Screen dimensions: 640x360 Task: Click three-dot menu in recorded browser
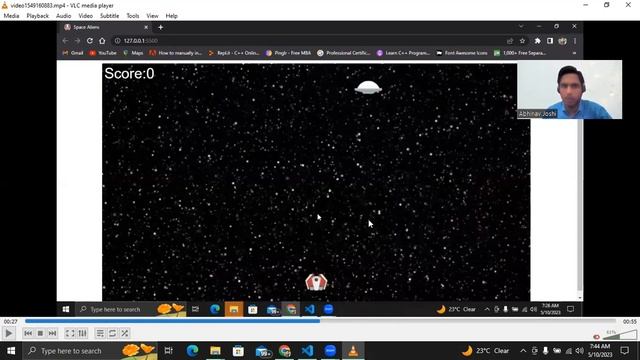[575, 41]
